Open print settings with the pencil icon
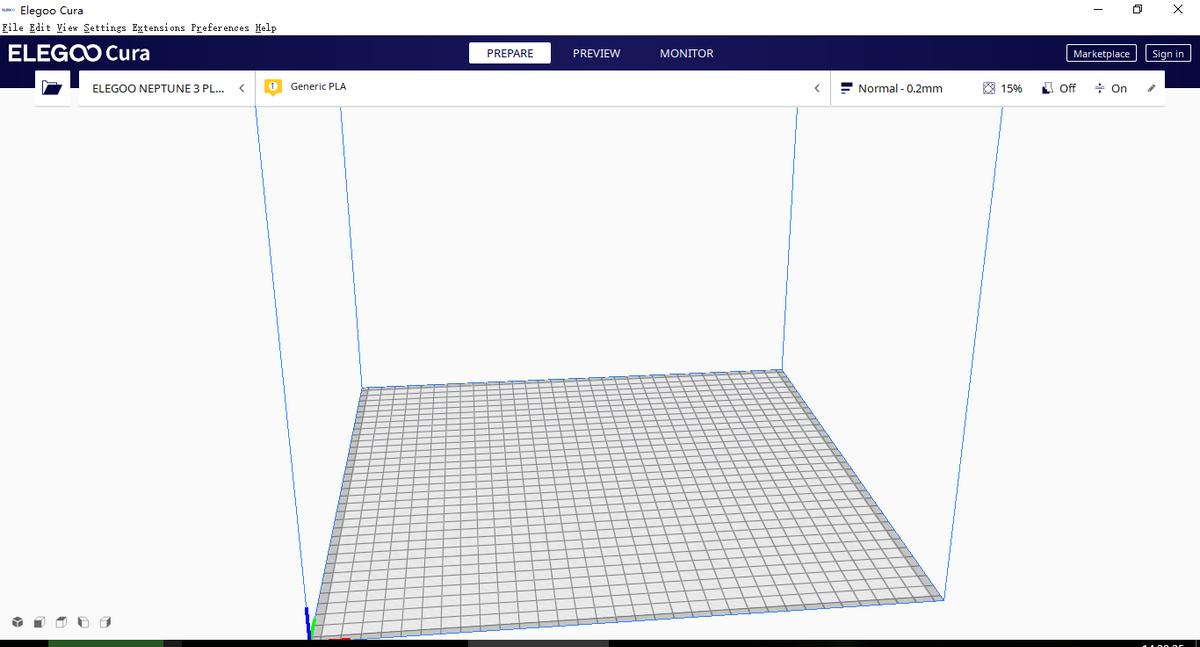1200x647 pixels. coord(1151,88)
